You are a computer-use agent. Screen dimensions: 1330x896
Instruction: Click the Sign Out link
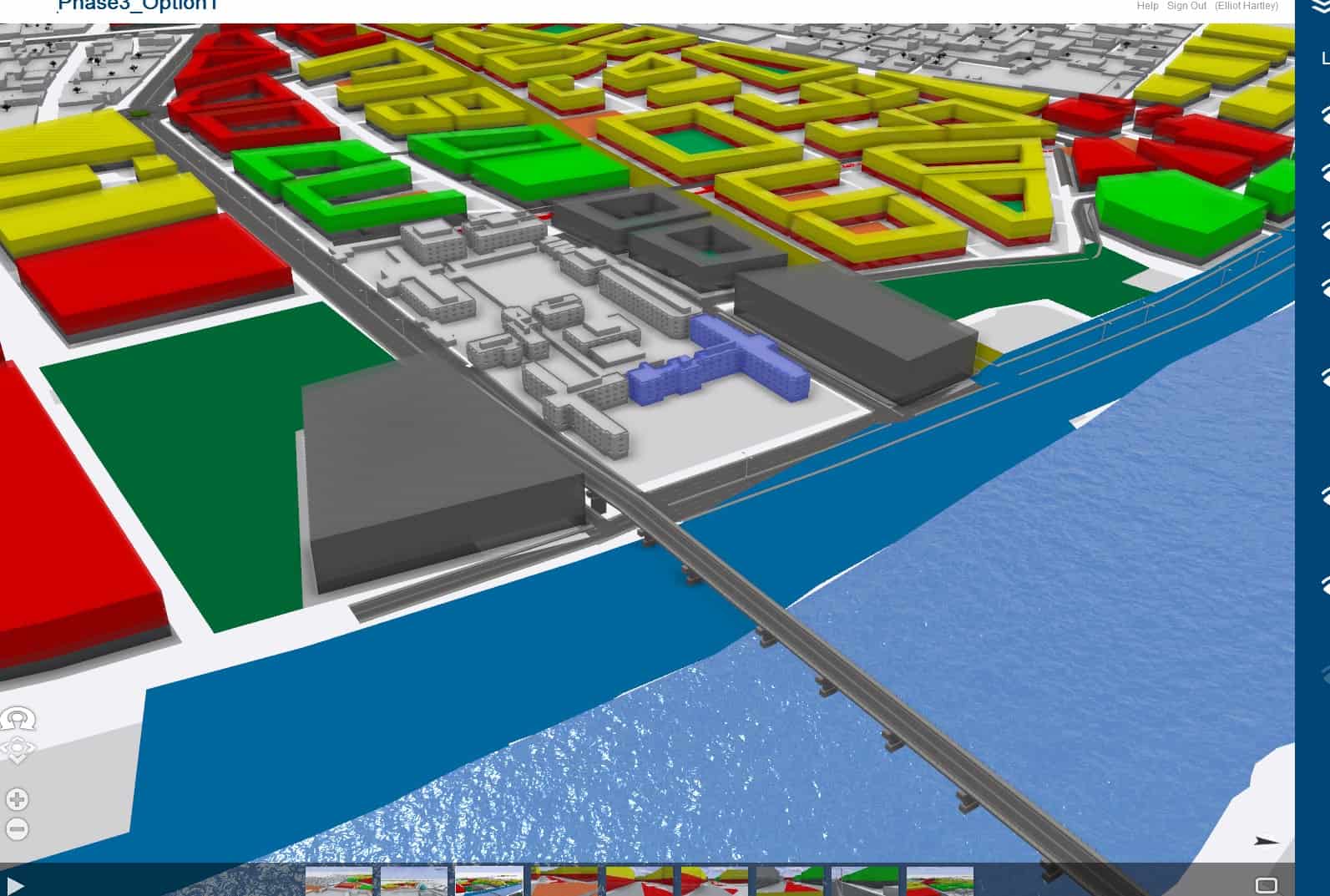pyautogui.click(x=1186, y=6)
